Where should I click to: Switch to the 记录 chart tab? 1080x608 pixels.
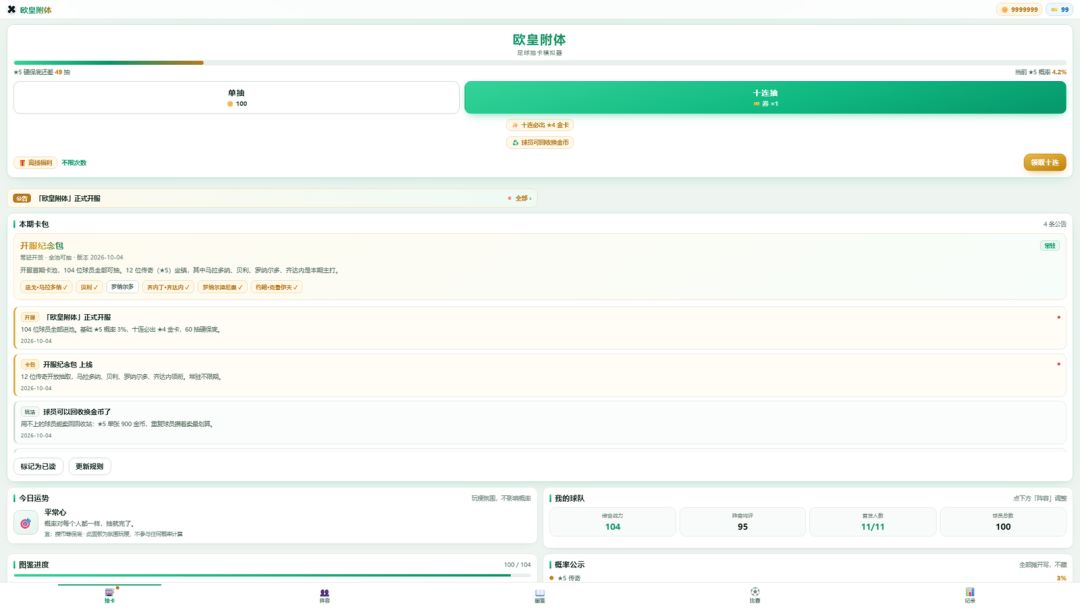click(970, 596)
